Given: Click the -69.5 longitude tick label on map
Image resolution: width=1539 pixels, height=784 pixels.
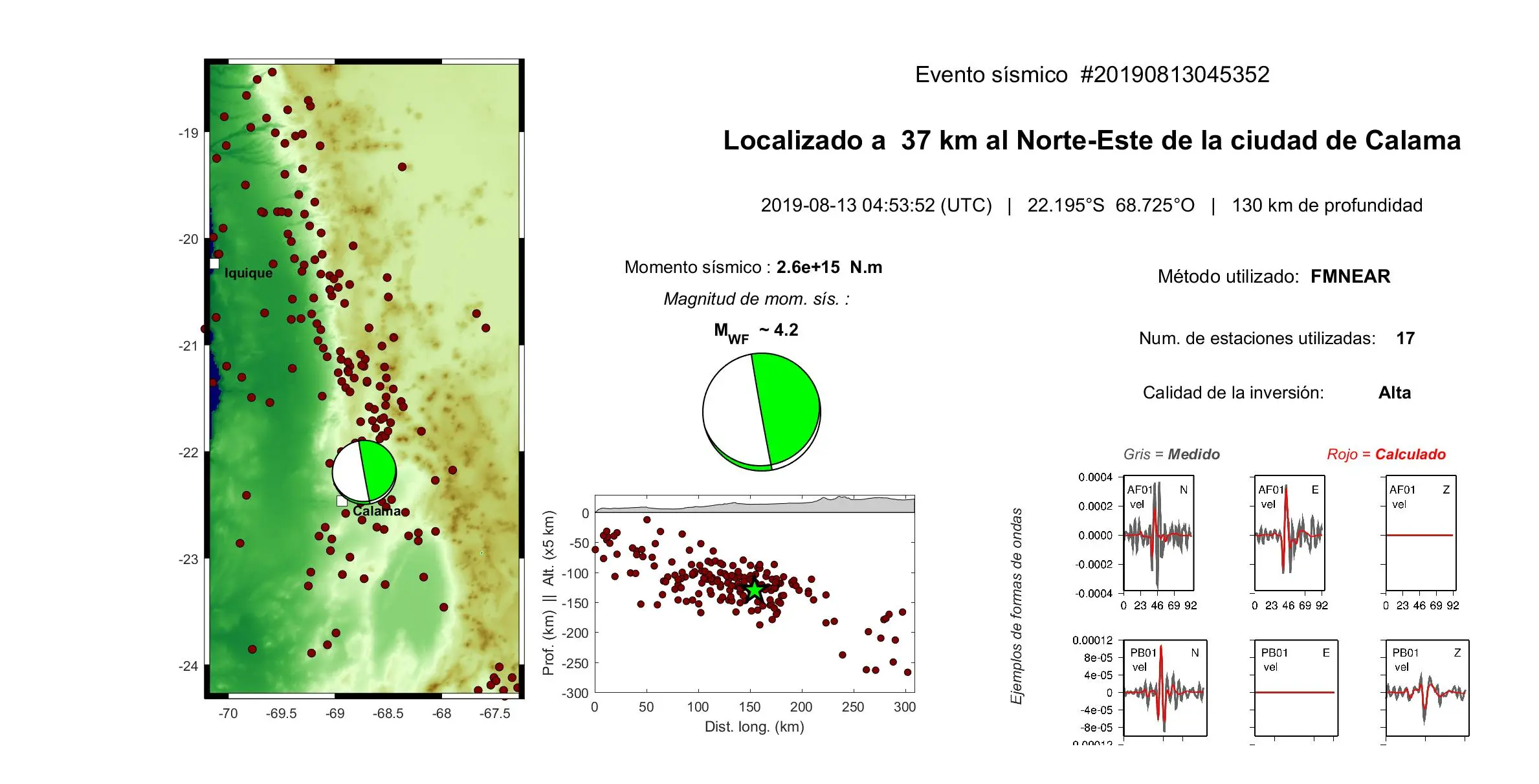Looking at the screenshot, I should click(x=281, y=713).
